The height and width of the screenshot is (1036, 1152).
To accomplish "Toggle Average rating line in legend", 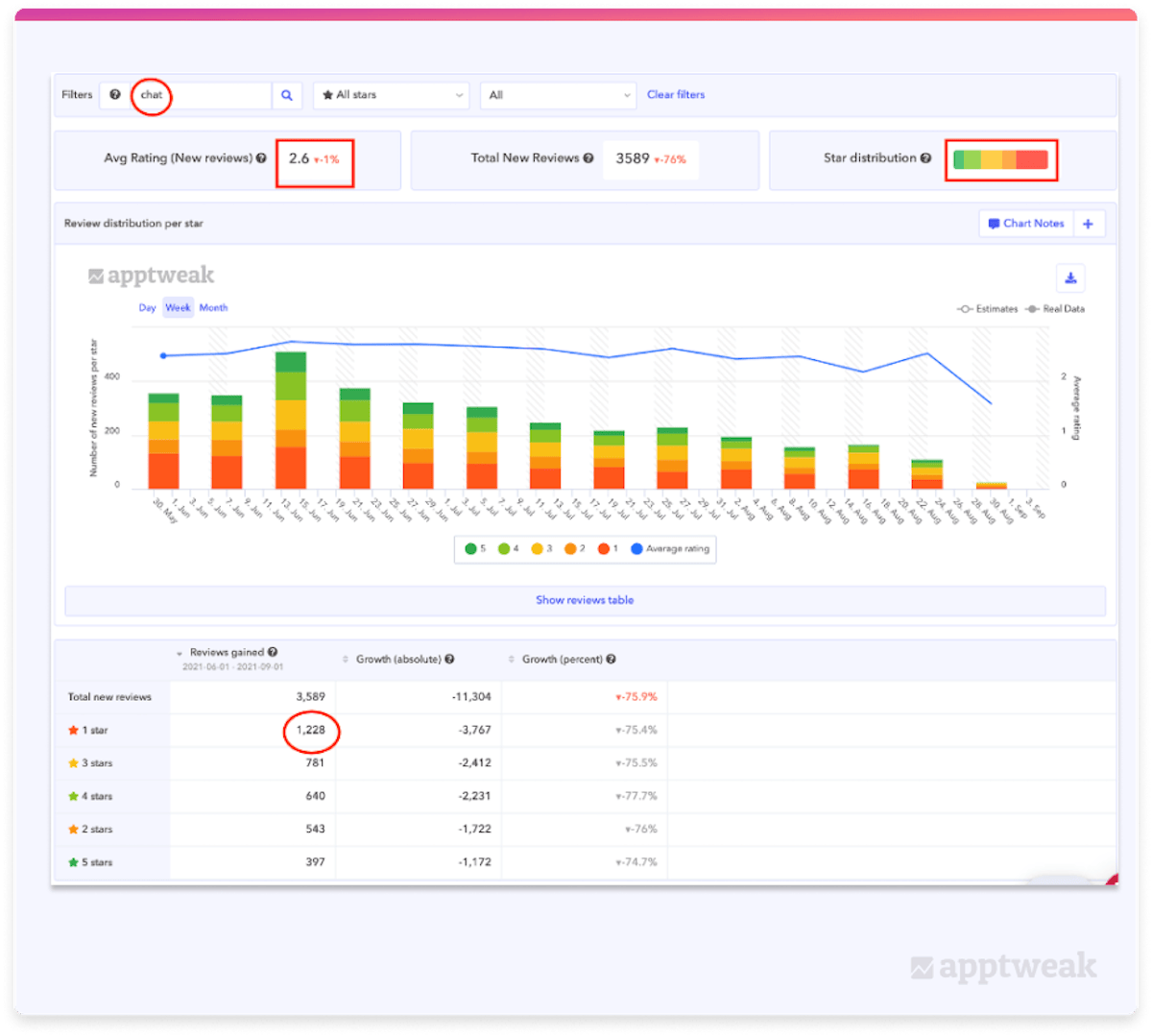I will [x=670, y=549].
